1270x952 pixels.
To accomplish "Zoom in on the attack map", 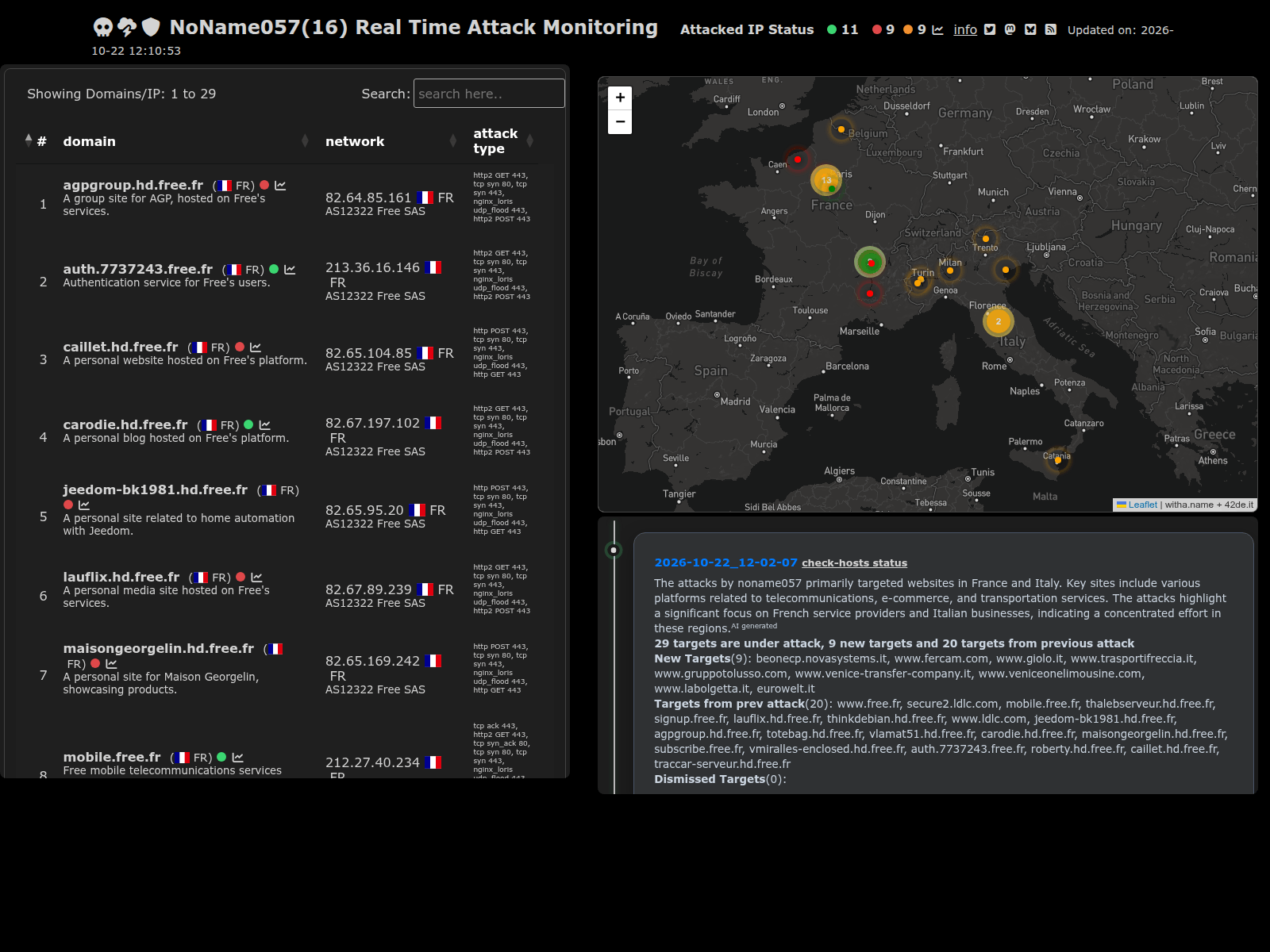I will click(620, 98).
